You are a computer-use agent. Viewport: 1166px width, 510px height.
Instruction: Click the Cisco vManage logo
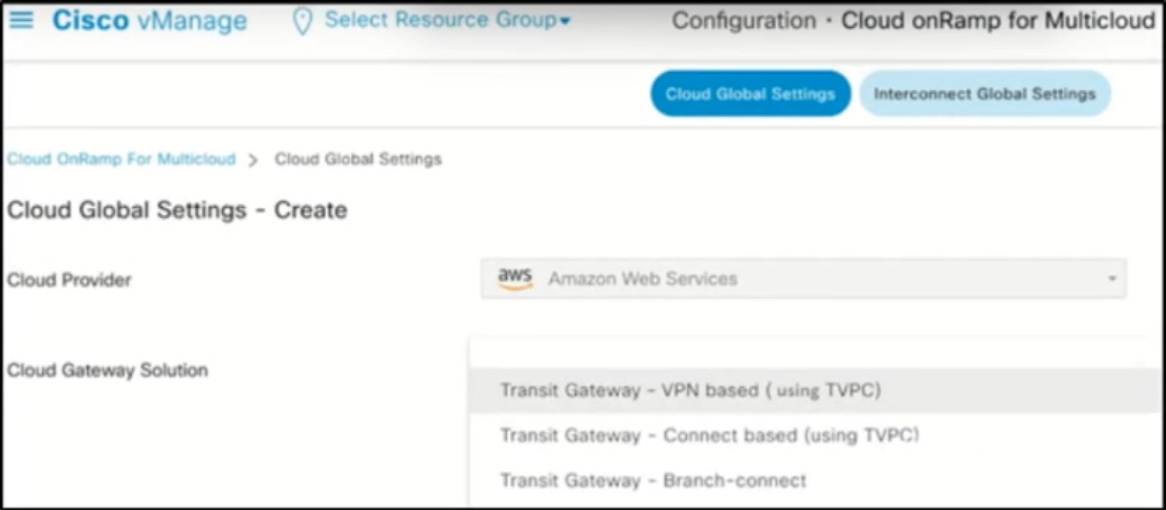coord(151,21)
